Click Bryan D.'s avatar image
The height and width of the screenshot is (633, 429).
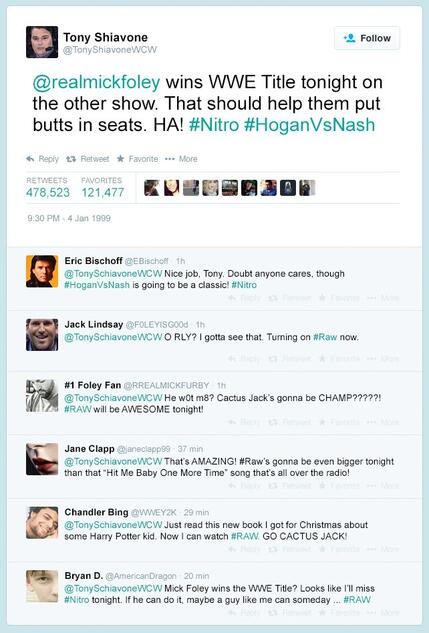tap(42, 586)
